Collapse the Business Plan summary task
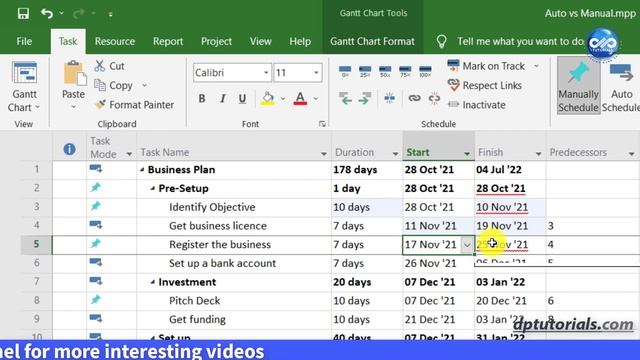640x360 pixels. (142, 169)
